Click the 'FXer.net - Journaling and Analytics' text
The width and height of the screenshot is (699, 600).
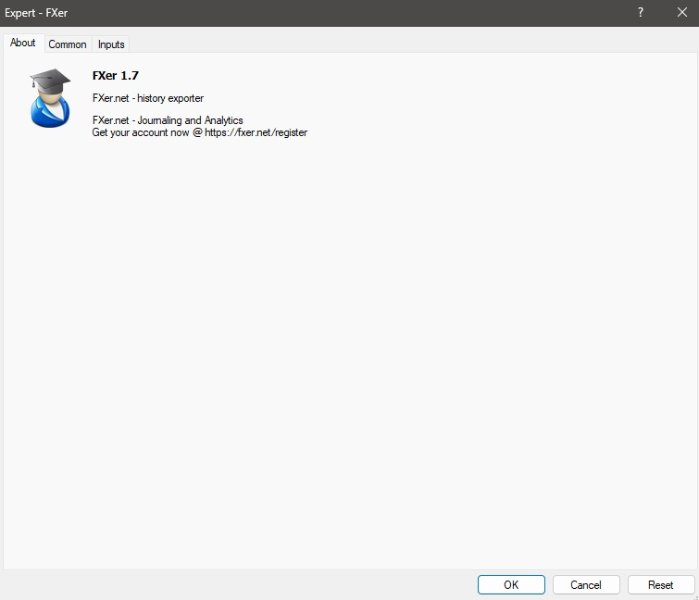coord(168,120)
